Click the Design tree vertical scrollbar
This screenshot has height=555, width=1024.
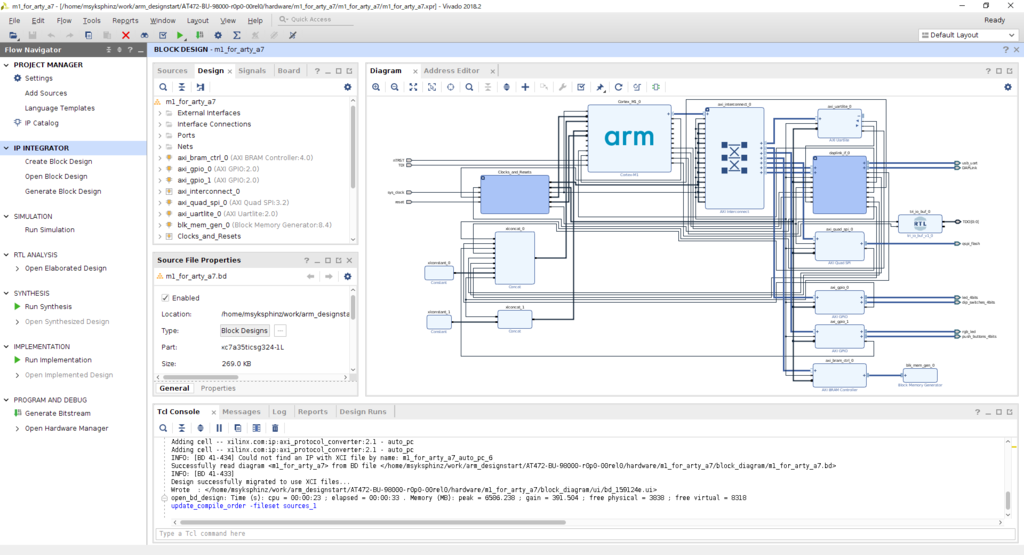coord(353,146)
